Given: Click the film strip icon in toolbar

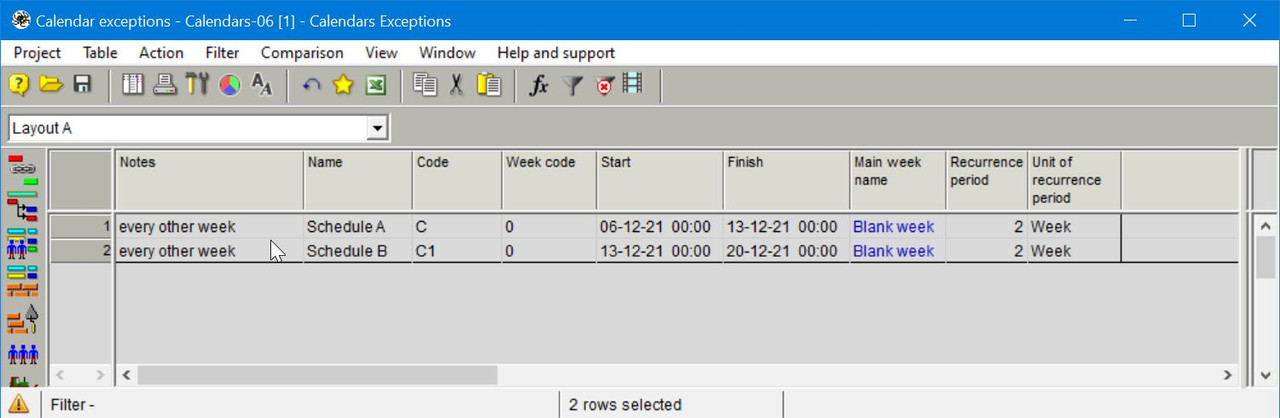Looking at the screenshot, I should tap(632, 84).
